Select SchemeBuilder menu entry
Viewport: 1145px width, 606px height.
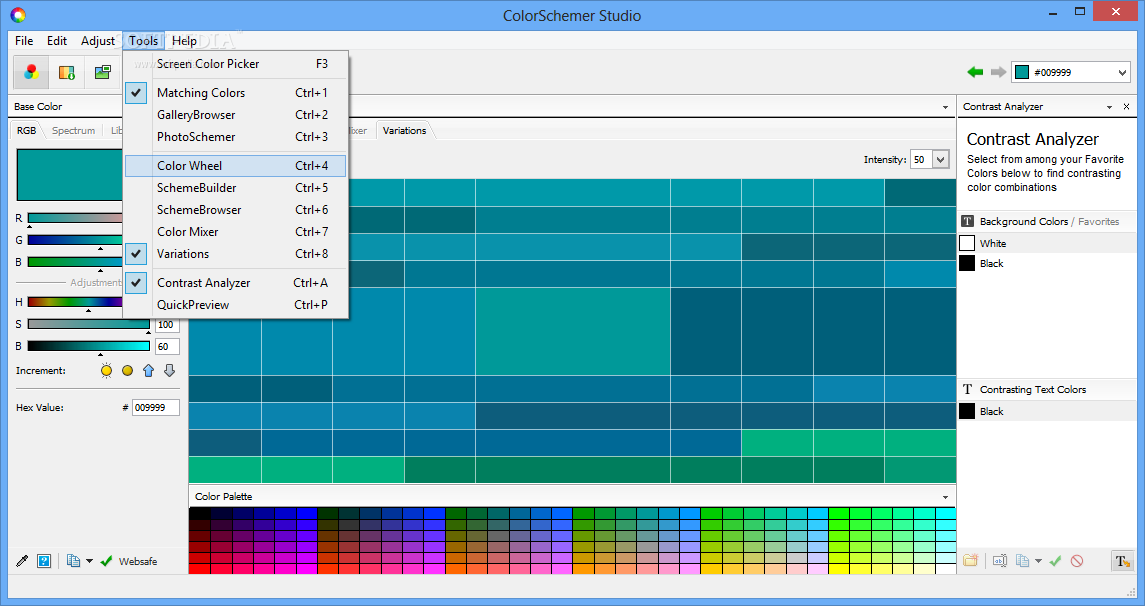[x=235, y=188]
